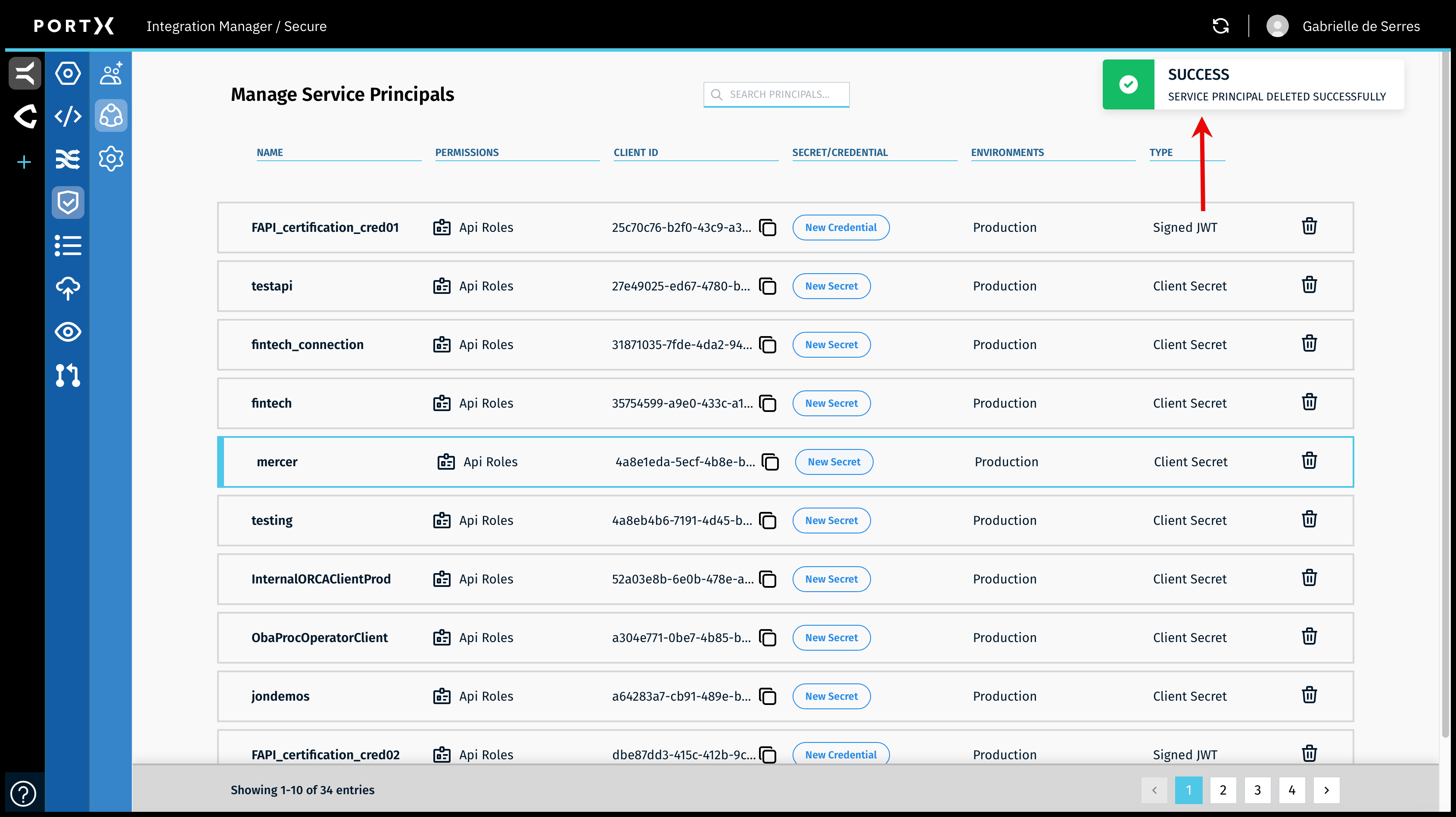Open Integration Manager / Secure breadcrumb
This screenshot has width=1456, height=817.
pos(237,26)
